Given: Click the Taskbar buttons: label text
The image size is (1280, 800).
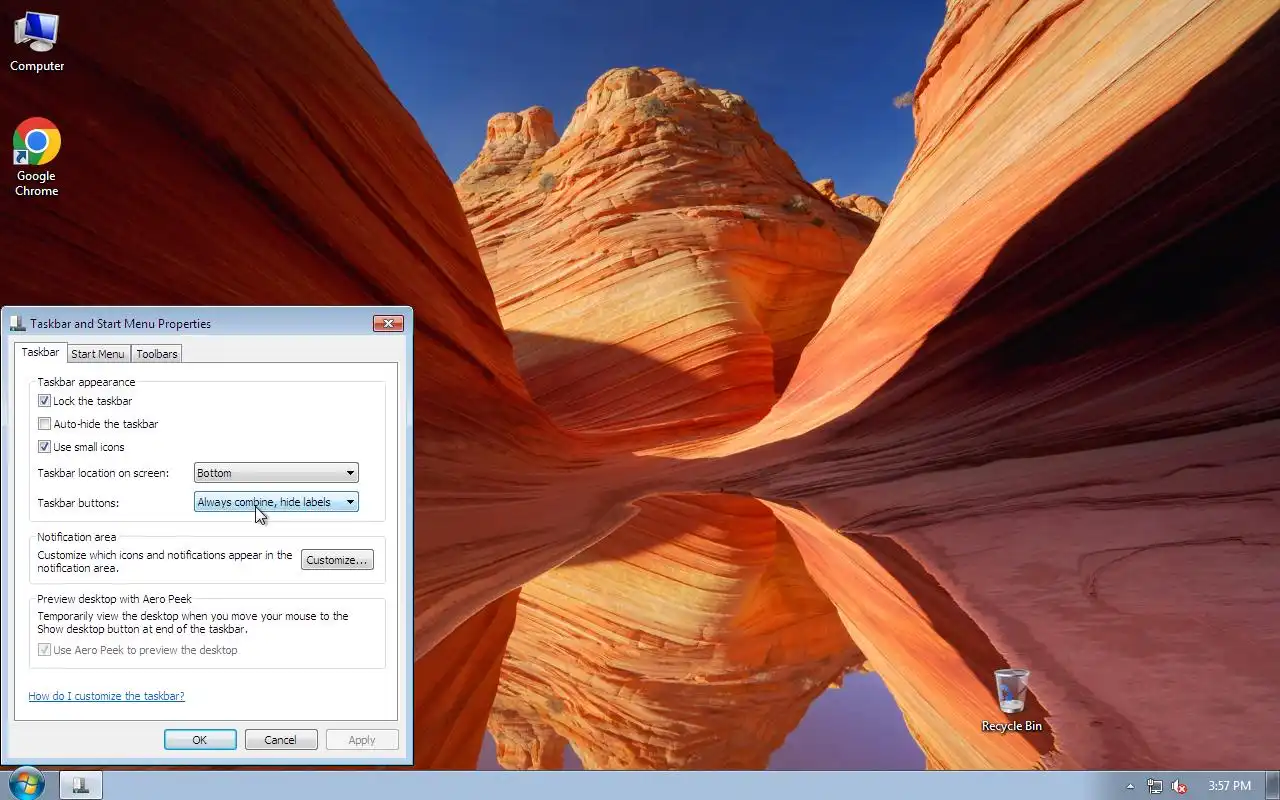Looking at the screenshot, I should (78, 503).
